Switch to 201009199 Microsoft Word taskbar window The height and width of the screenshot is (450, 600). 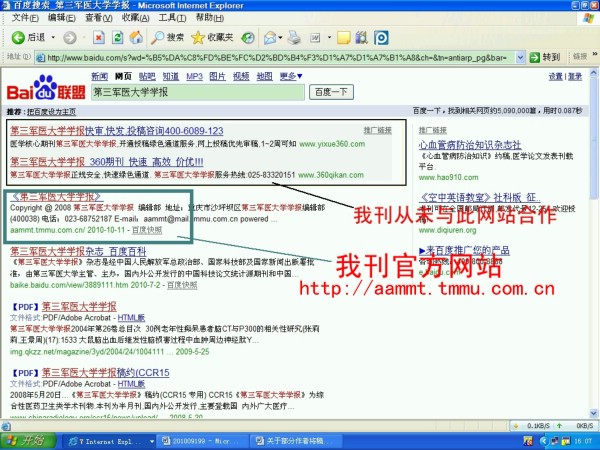pos(202,441)
